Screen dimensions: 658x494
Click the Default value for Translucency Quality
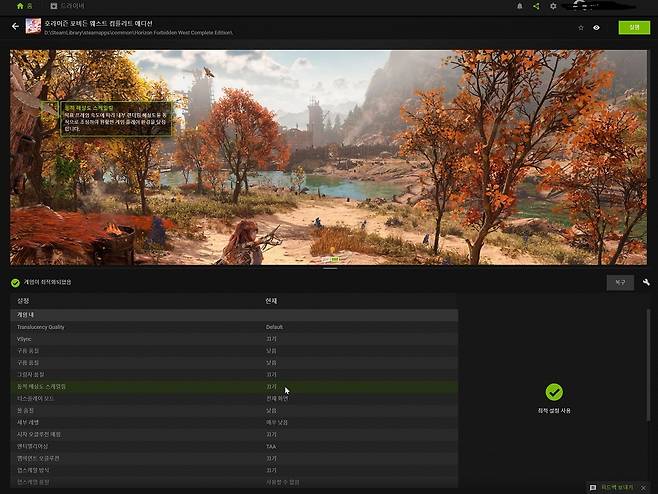[274, 327]
